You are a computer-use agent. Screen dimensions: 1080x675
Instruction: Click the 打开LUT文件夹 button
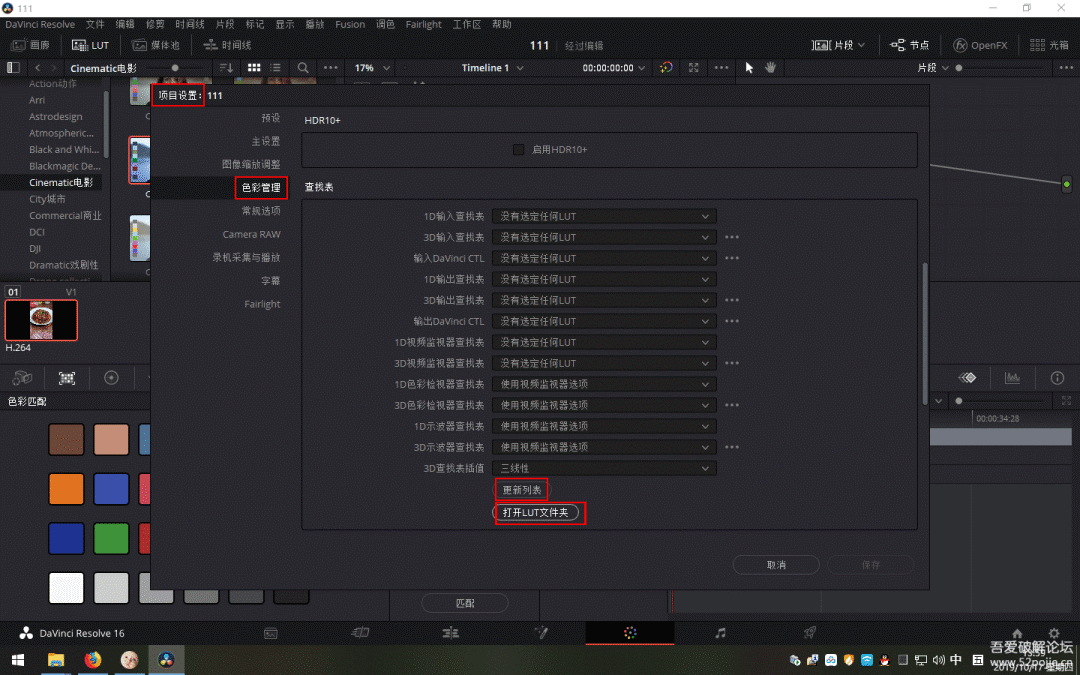click(535, 513)
